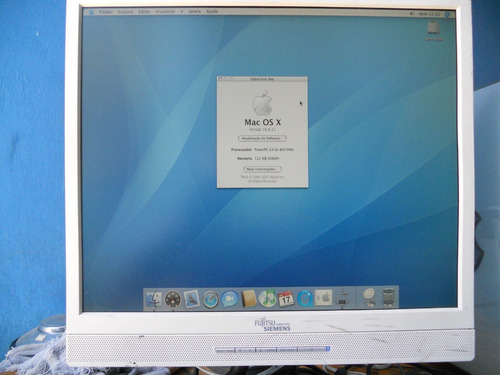
Task: Open Mail stamp icon in dock
Action: 192,299
